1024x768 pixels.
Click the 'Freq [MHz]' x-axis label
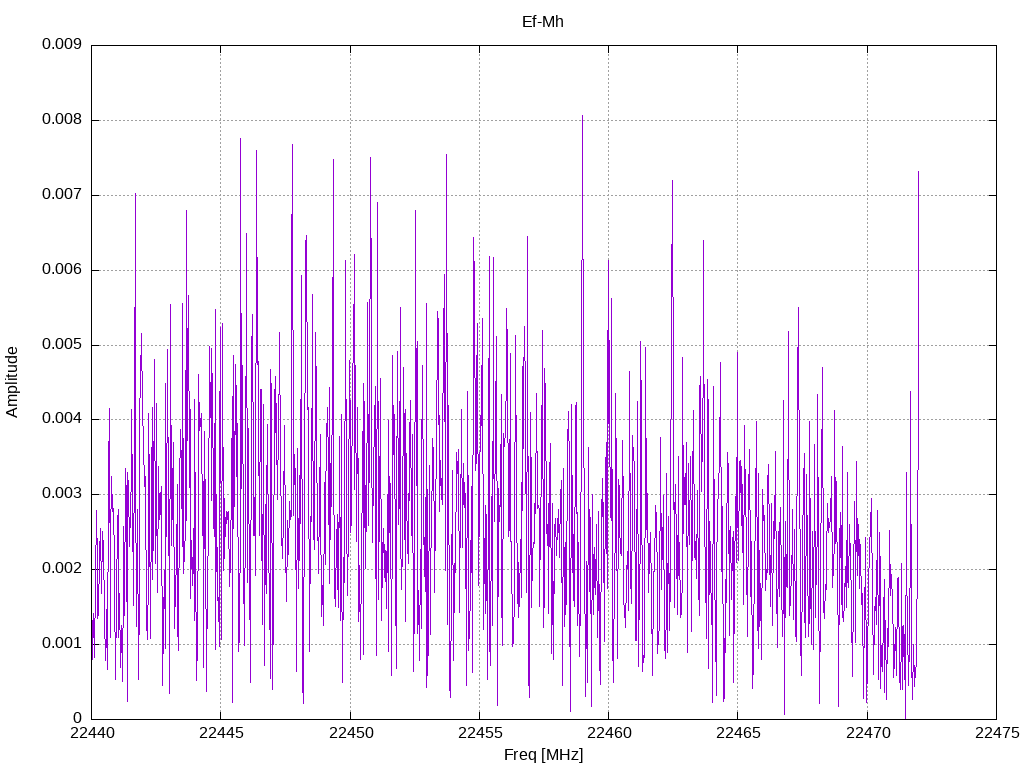(x=543, y=755)
